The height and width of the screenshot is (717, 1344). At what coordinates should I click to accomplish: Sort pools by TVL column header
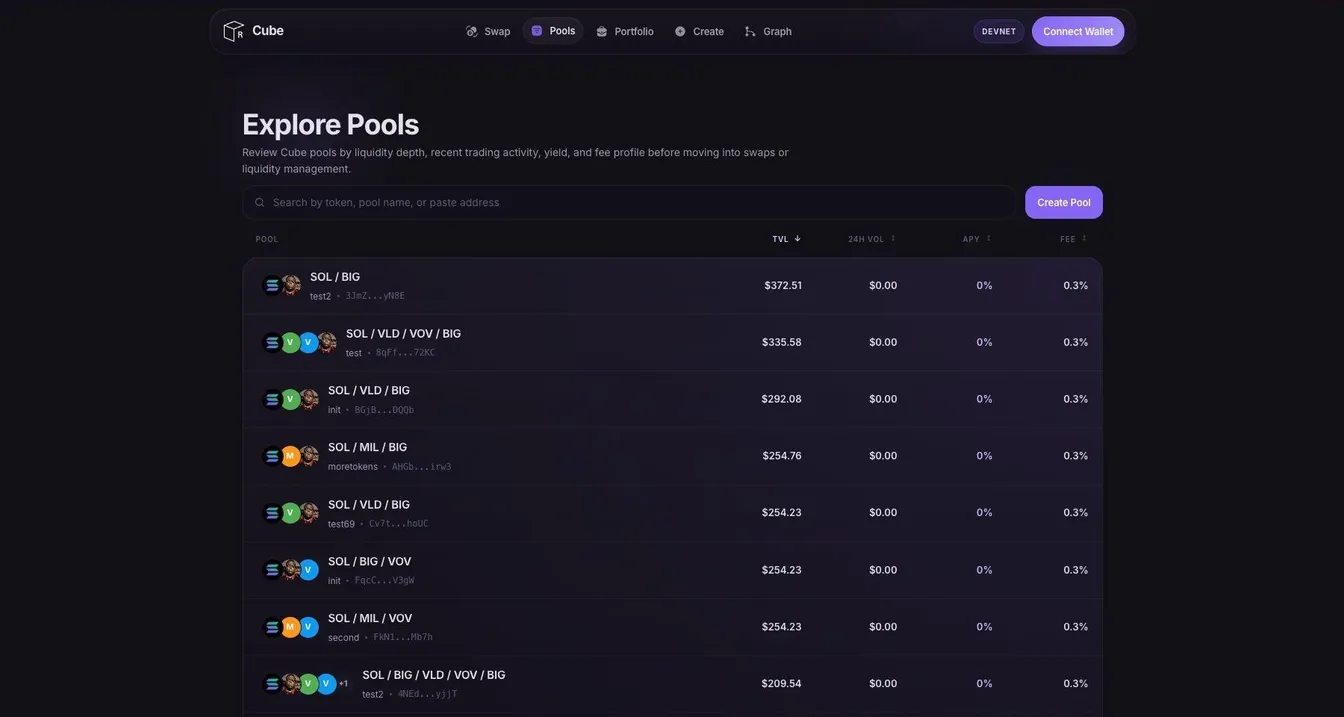[787, 239]
